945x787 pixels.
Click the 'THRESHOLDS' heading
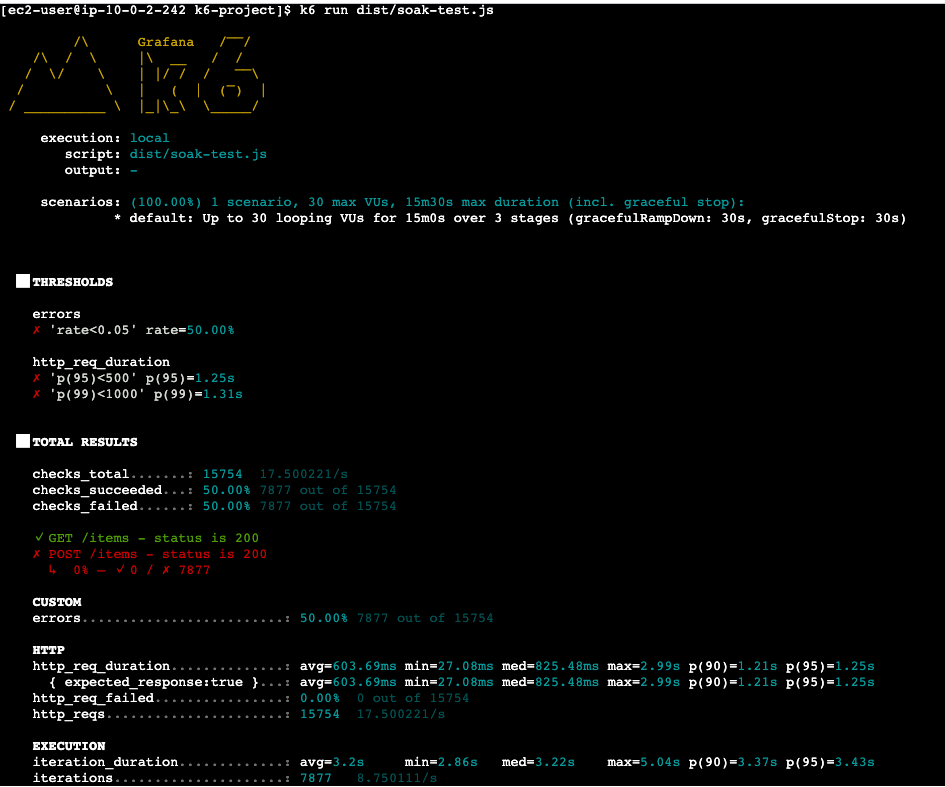[73, 282]
